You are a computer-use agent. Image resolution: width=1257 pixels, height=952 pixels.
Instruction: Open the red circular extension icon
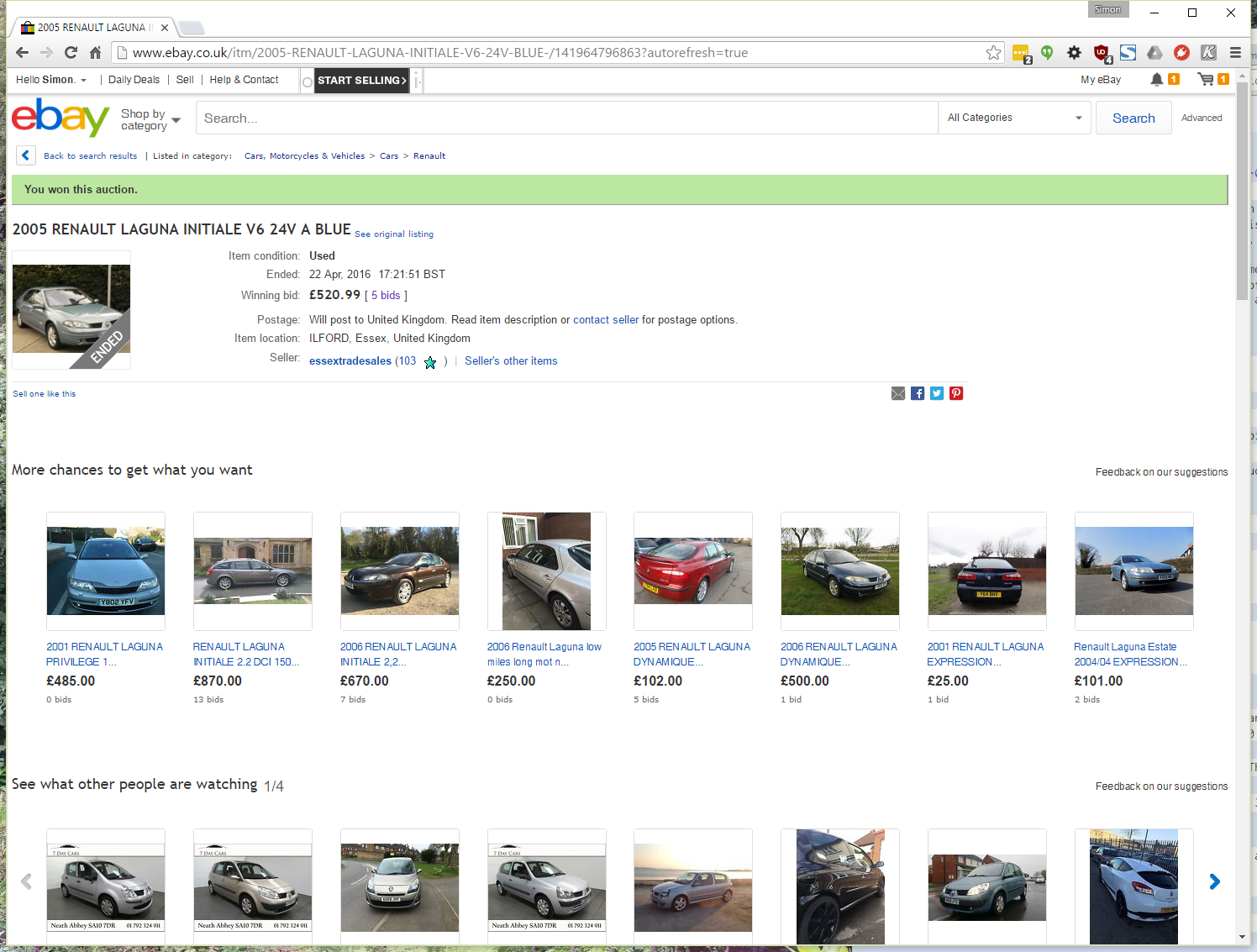click(1181, 52)
